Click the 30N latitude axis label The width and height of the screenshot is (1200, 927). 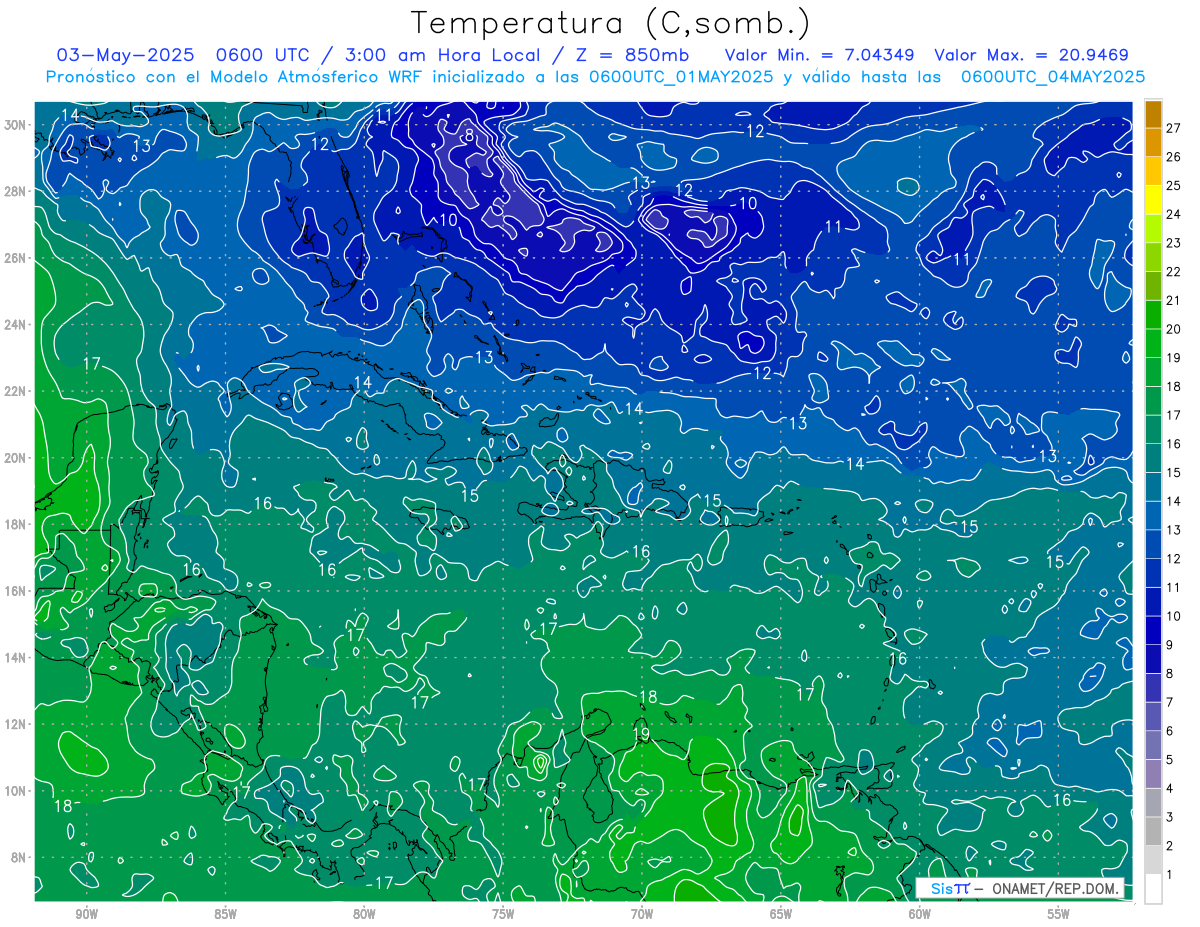tap(15, 125)
